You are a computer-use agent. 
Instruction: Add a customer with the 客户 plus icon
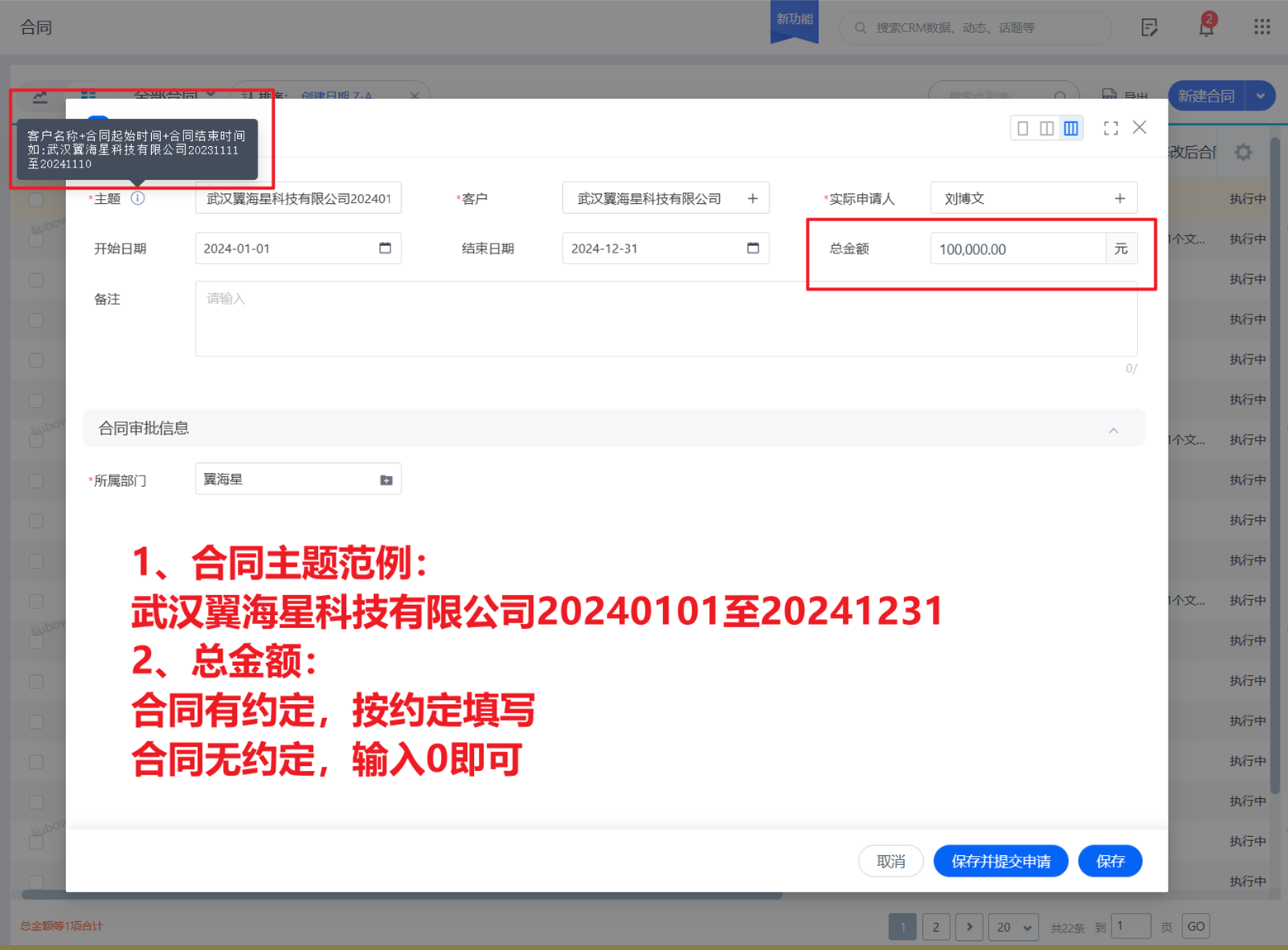tap(752, 198)
